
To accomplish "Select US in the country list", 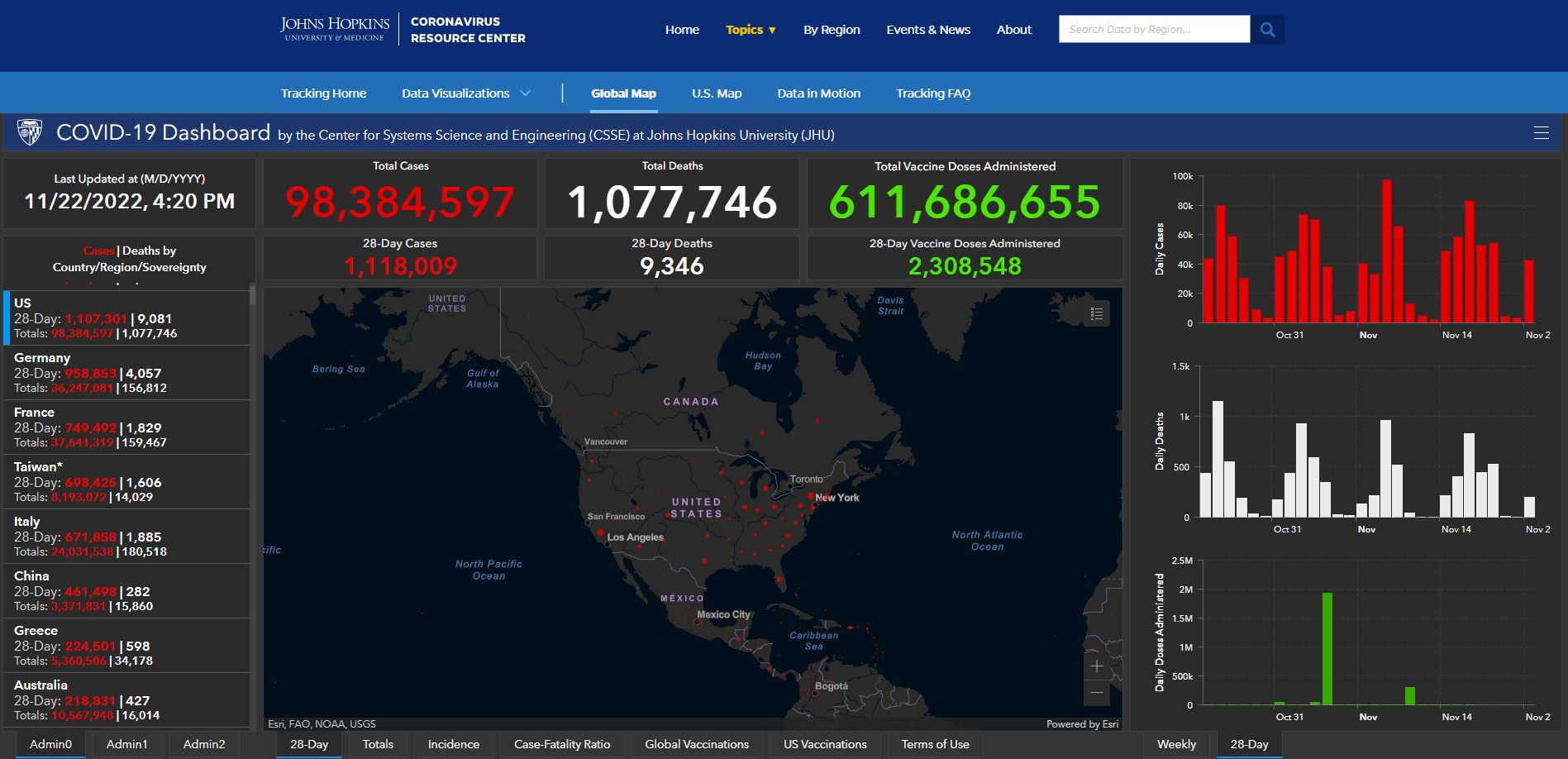I will tap(126, 317).
